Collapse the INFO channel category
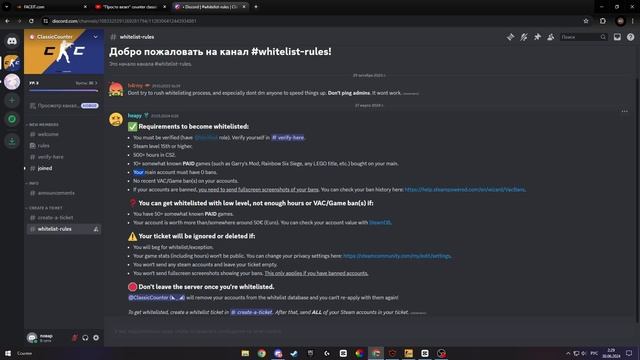 (x=33, y=183)
